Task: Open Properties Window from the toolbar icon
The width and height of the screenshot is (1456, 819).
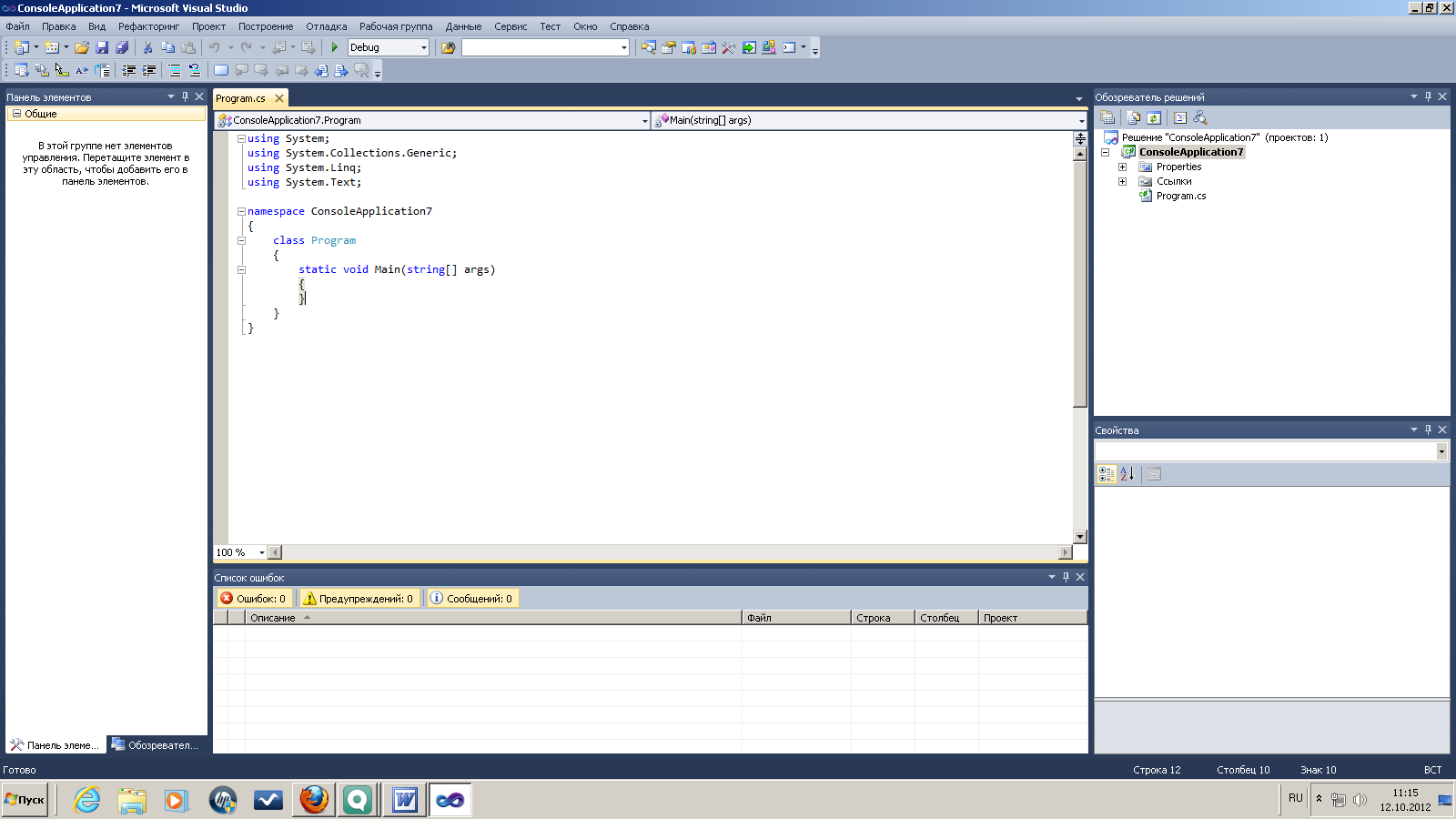Action: click(x=669, y=47)
